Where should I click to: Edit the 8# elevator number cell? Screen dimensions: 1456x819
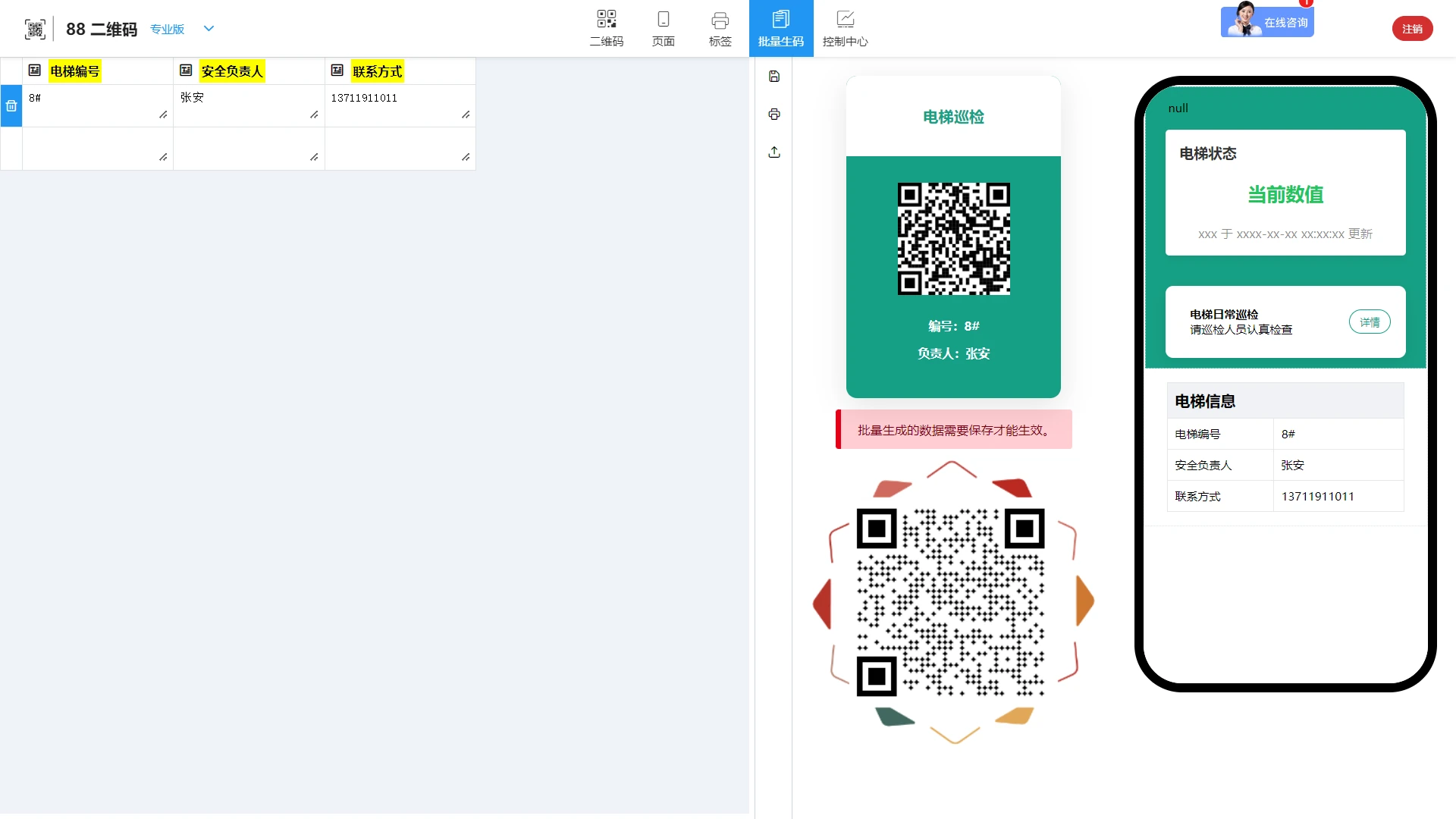pyautogui.click(x=98, y=105)
